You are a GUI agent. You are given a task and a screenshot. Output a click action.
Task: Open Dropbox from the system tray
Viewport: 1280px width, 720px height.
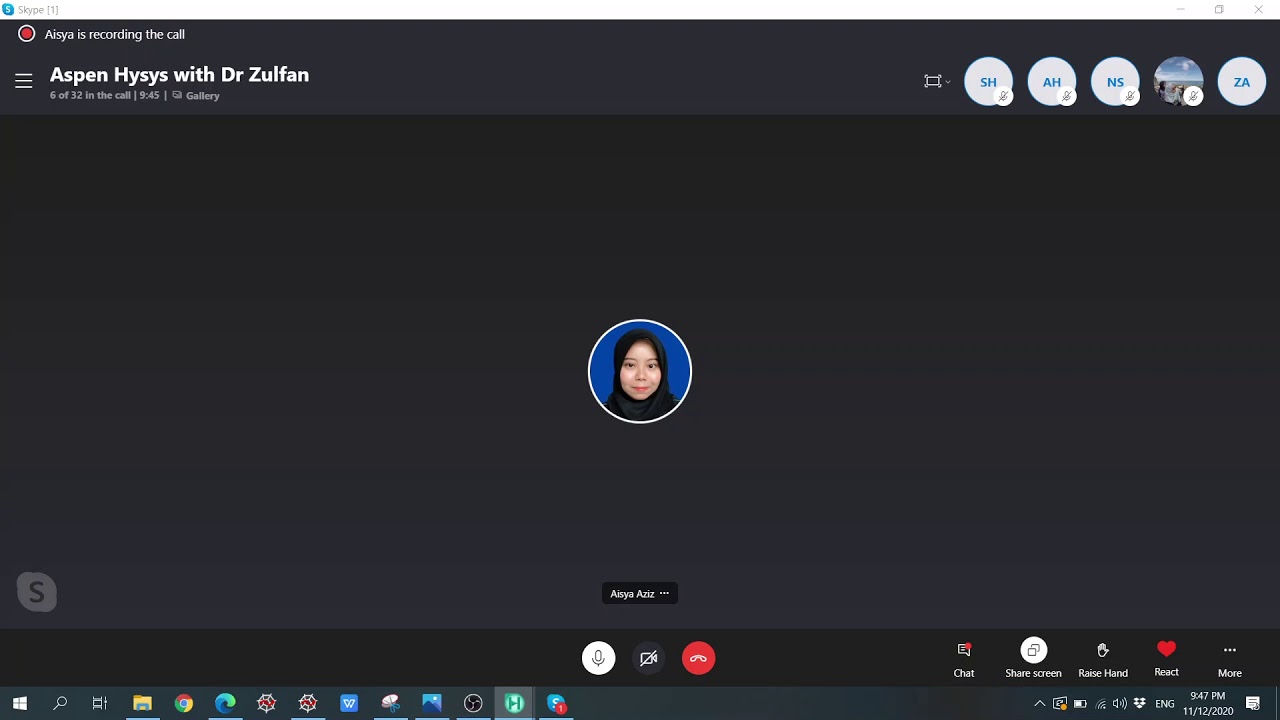pos(1140,704)
